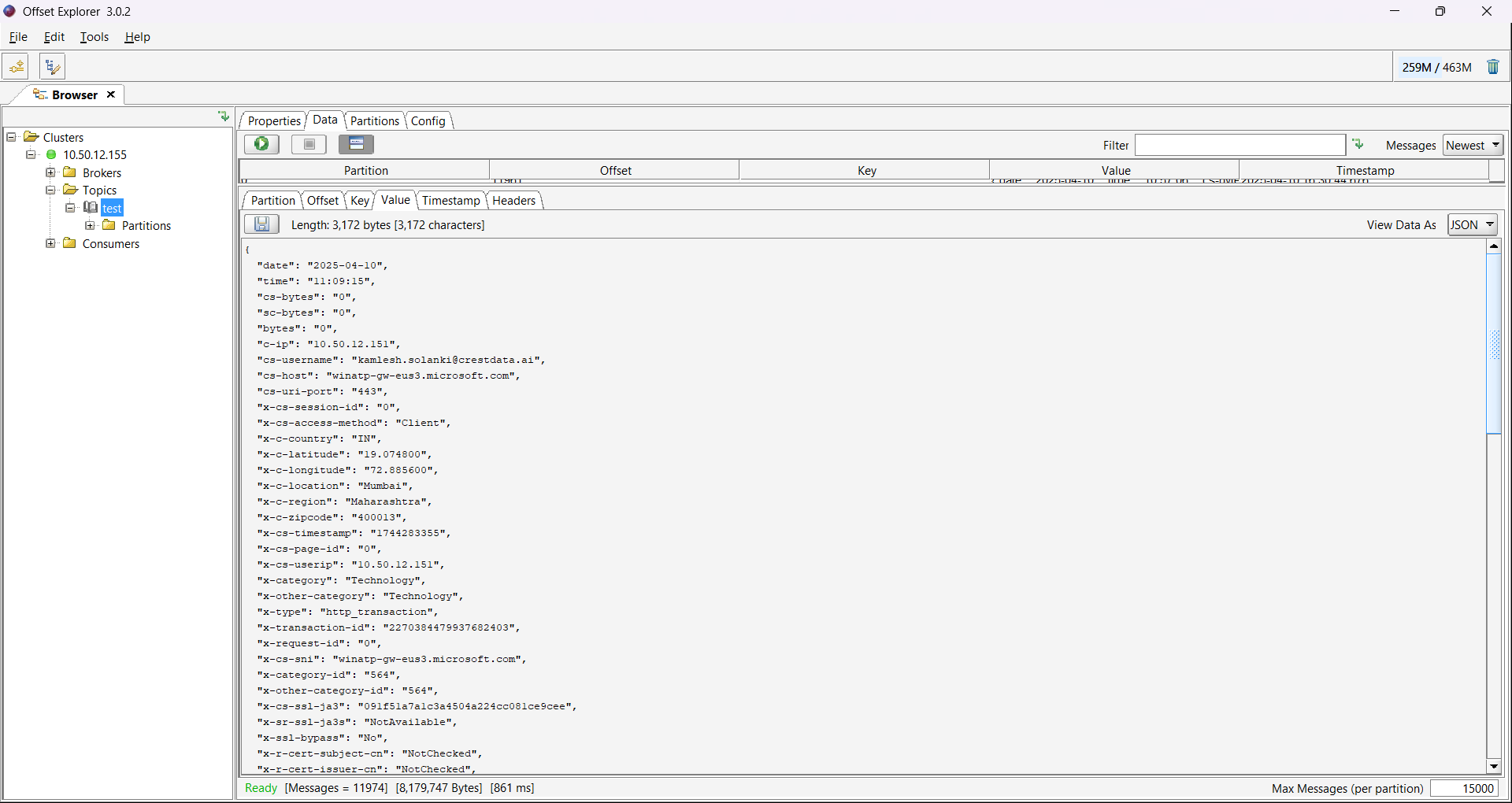Click the Consumers folder icon

(x=70, y=243)
